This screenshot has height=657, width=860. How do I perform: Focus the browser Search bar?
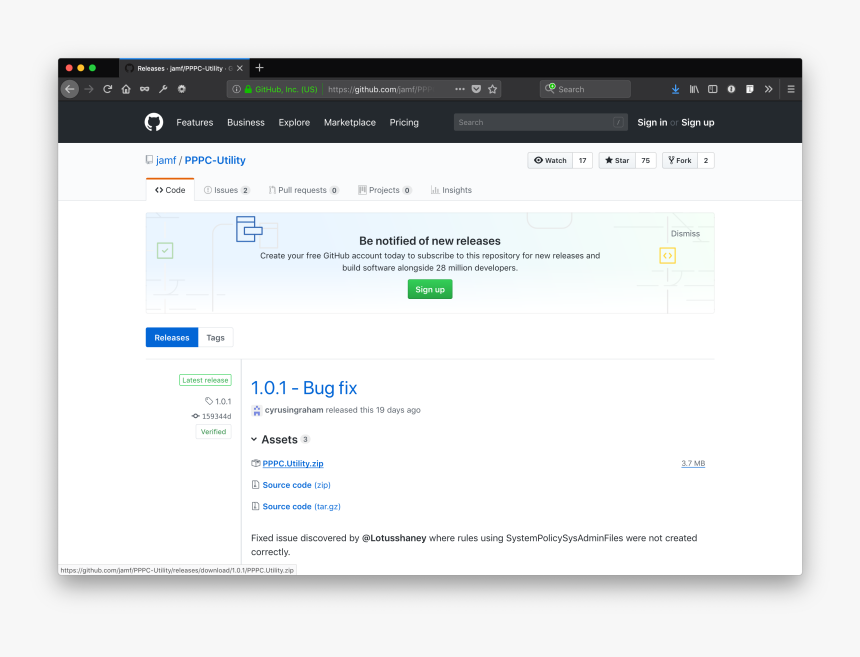pos(585,89)
